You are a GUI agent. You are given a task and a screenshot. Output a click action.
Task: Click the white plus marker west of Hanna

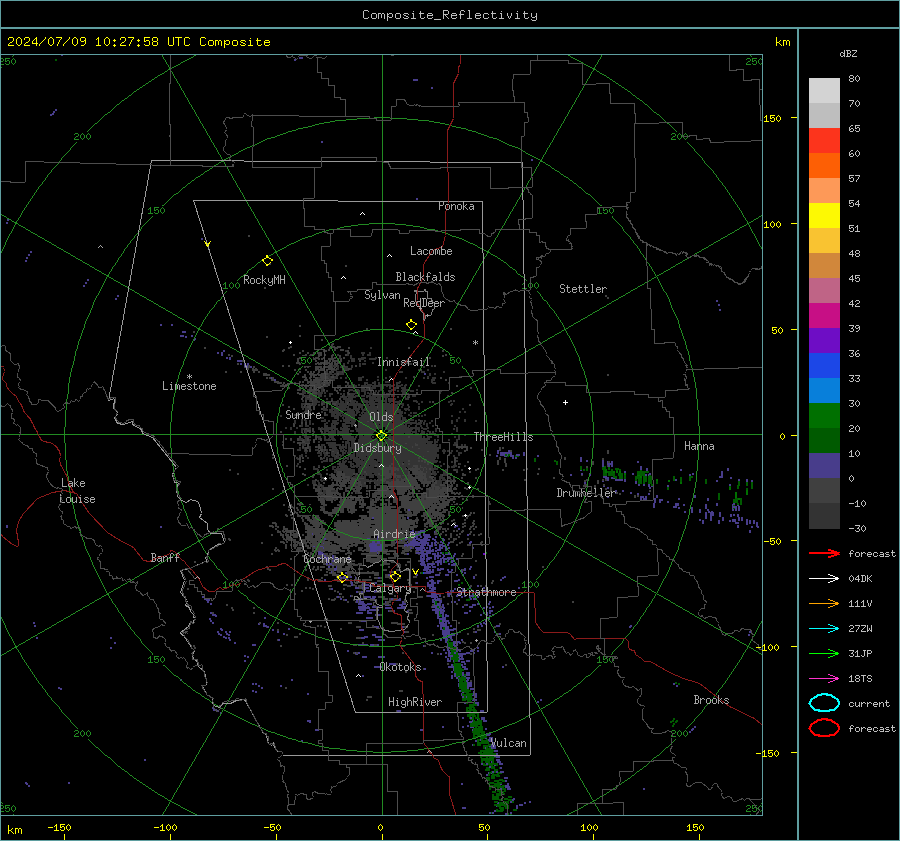coord(565,402)
